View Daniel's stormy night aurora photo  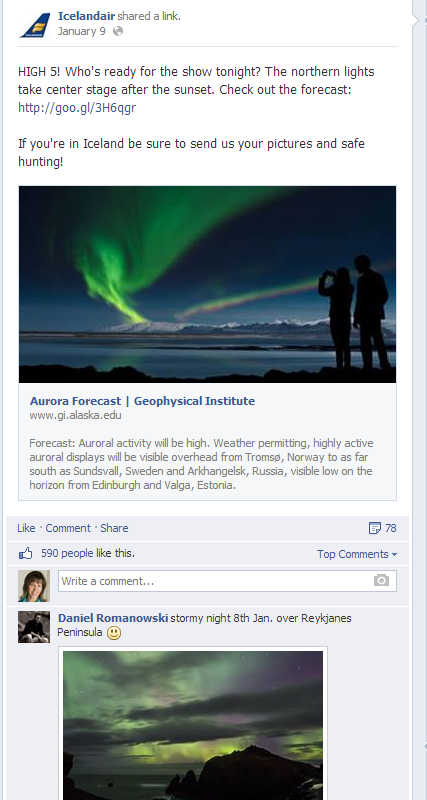tap(193, 725)
